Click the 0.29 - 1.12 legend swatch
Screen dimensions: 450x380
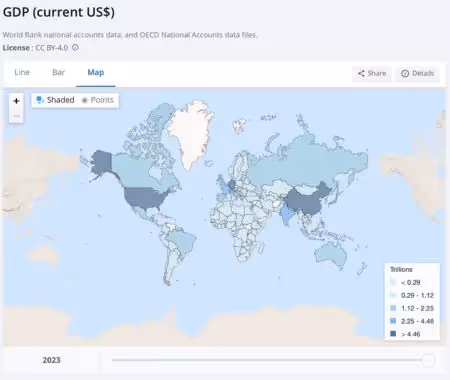pos(393,295)
